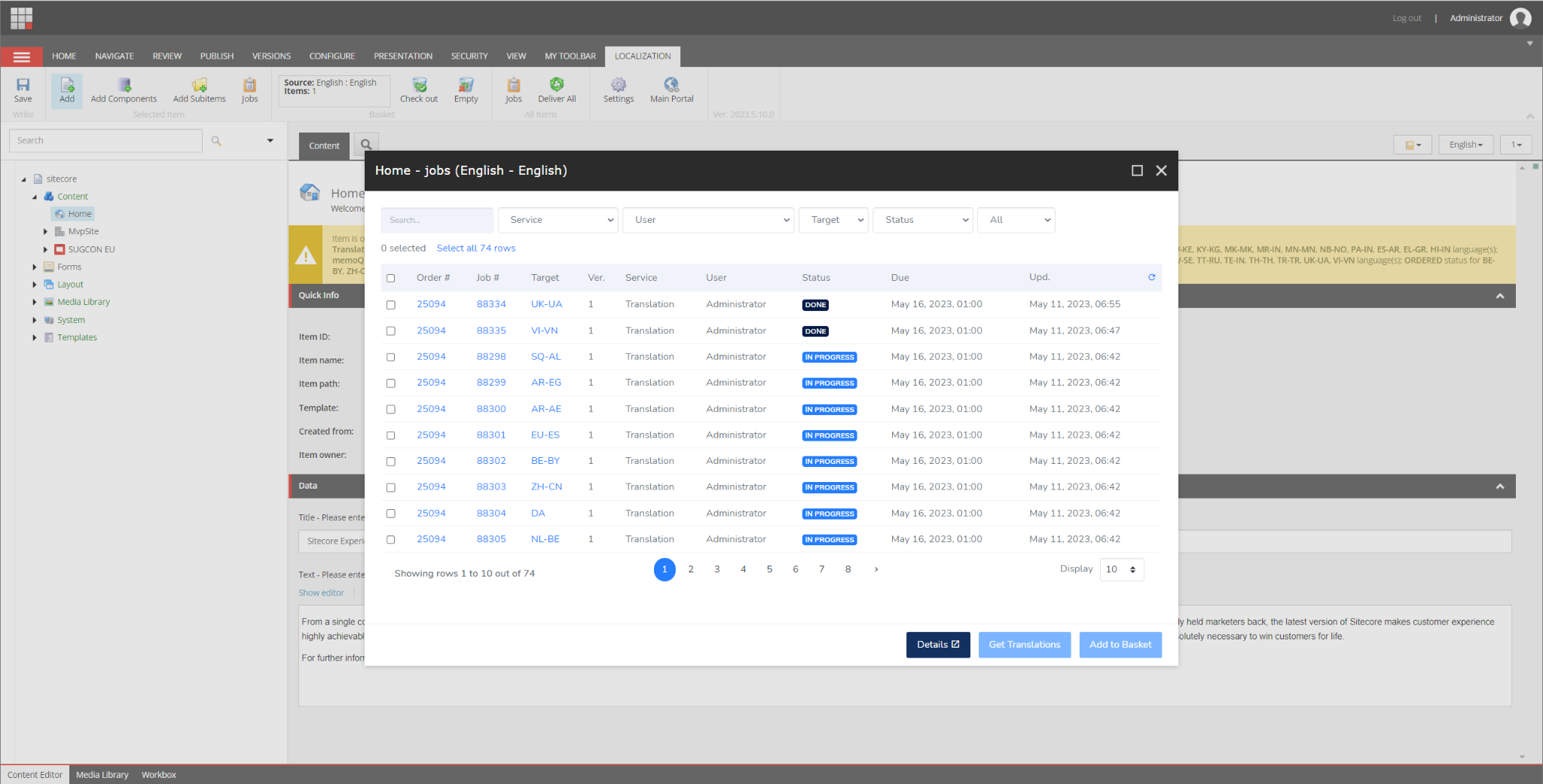Click the content tree Search box
The height and width of the screenshot is (784, 1543).
pos(105,141)
